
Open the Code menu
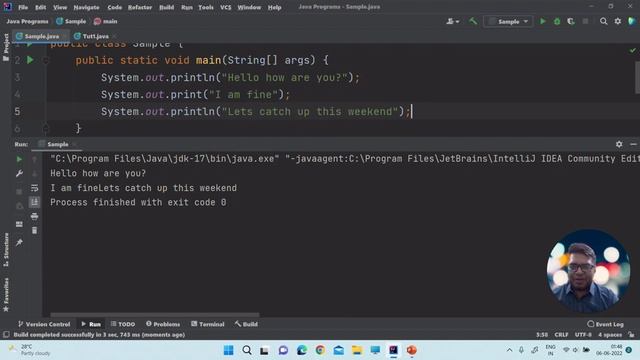coord(115,7)
